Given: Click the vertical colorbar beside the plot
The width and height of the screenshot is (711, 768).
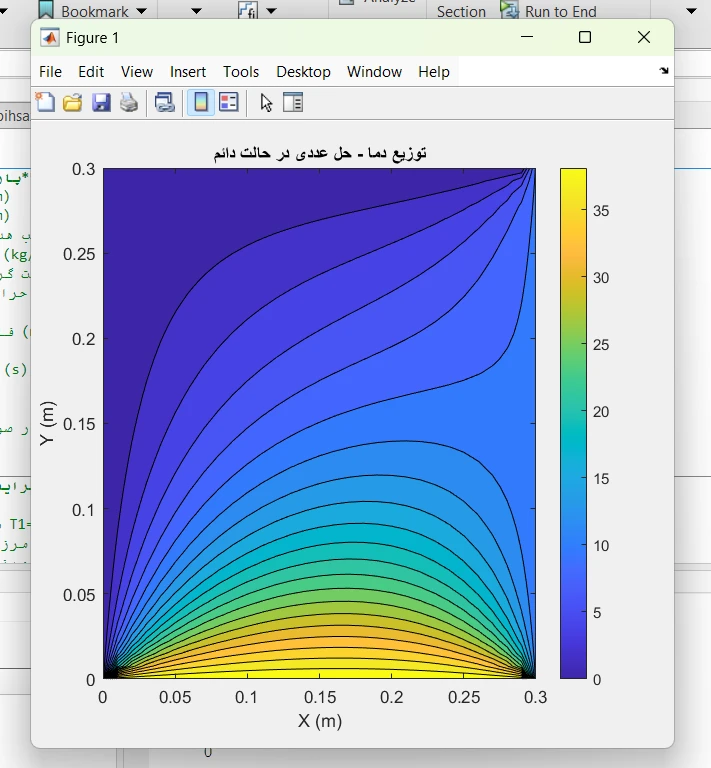Looking at the screenshot, I should coord(573,423).
